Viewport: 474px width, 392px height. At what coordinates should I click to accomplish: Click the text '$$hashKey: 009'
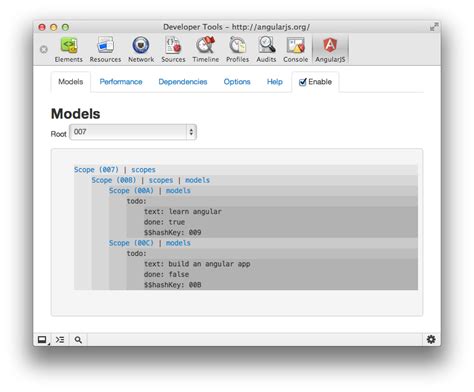pos(173,233)
